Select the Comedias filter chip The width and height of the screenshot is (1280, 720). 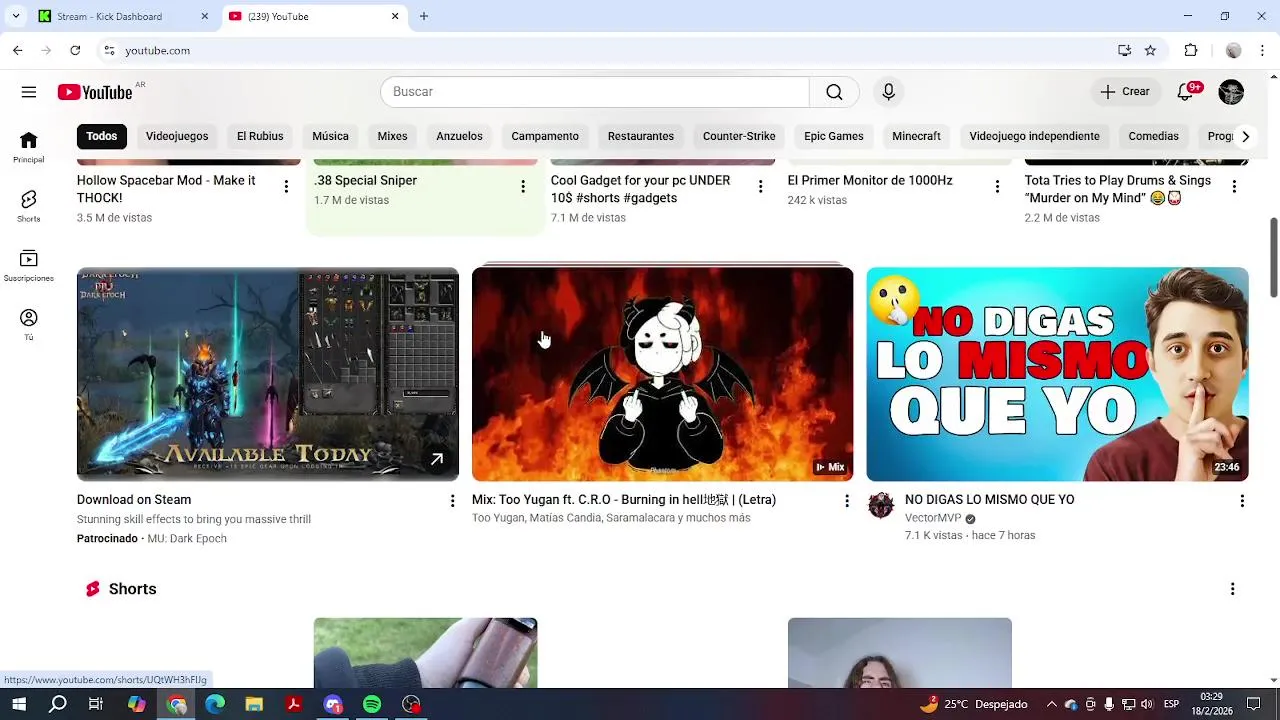[x=1153, y=136]
